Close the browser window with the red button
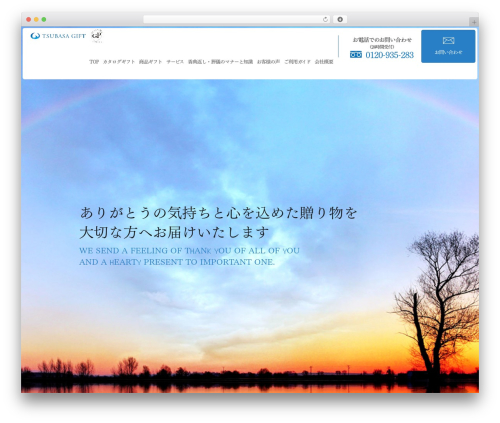The image size is (500, 423). point(29,19)
